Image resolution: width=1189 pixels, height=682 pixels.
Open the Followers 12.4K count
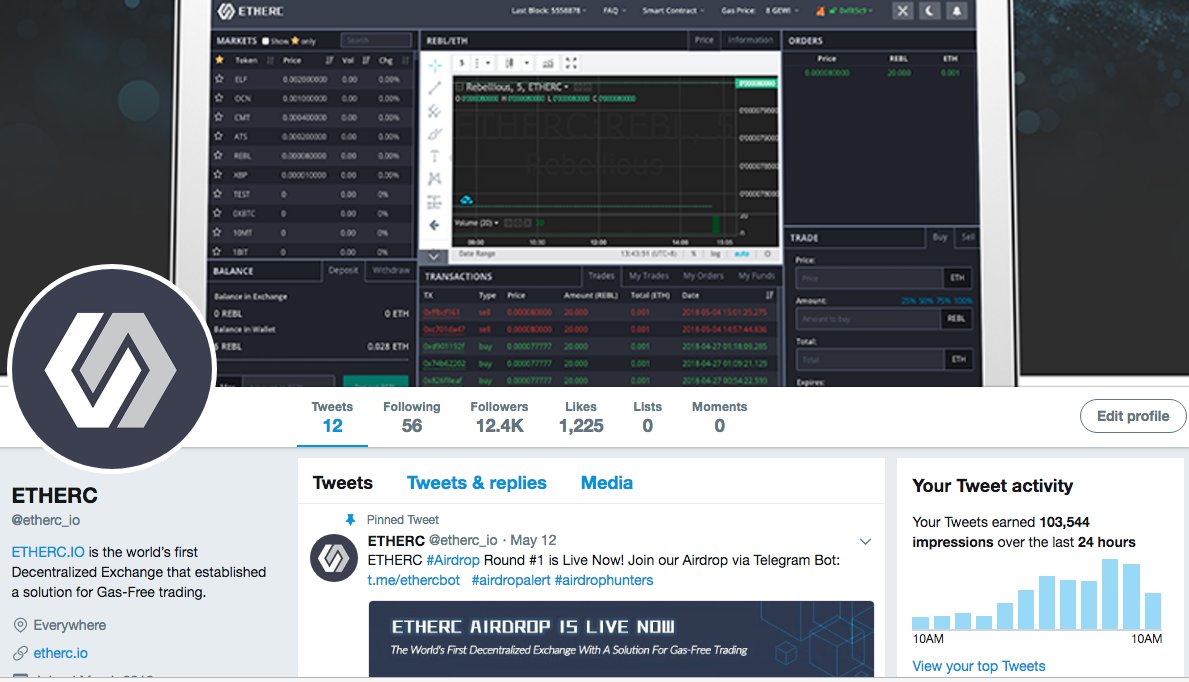point(499,417)
